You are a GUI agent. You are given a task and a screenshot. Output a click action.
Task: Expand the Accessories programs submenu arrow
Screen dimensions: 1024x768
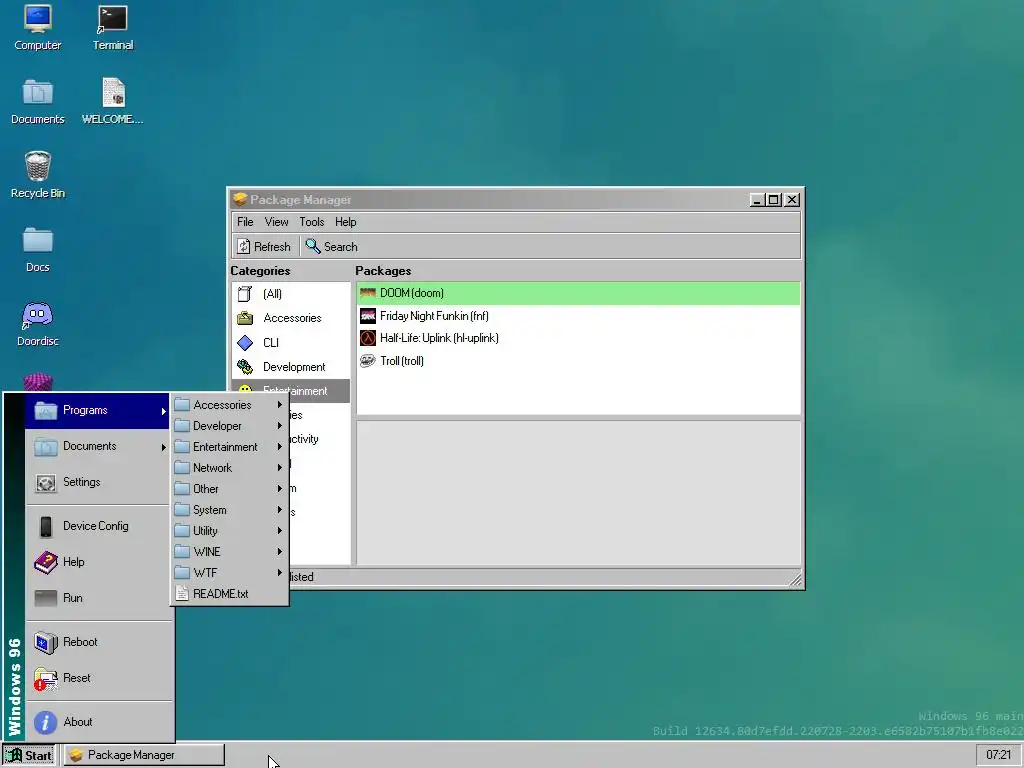pos(280,405)
